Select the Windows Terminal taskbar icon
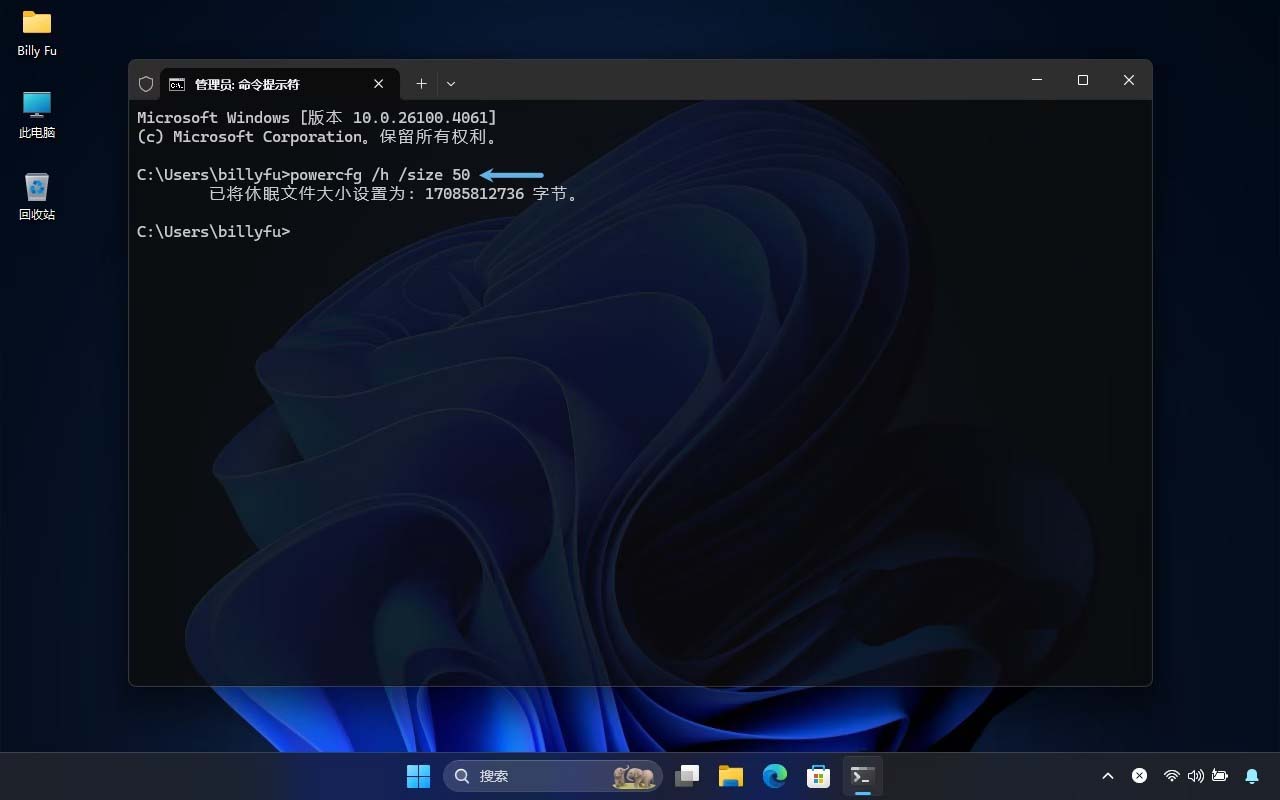The image size is (1280, 800). point(862,775)
